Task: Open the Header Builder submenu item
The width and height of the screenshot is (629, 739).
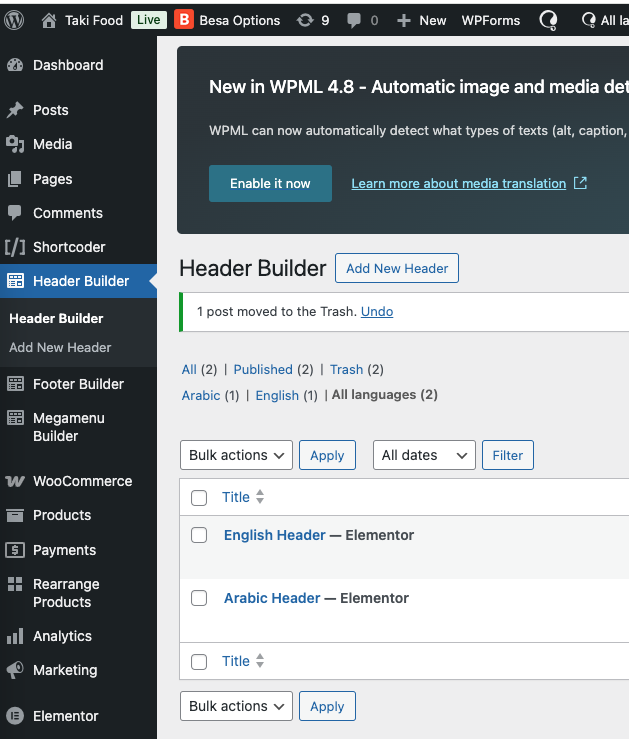Action: pyautogui.click(x=56, y=319)
